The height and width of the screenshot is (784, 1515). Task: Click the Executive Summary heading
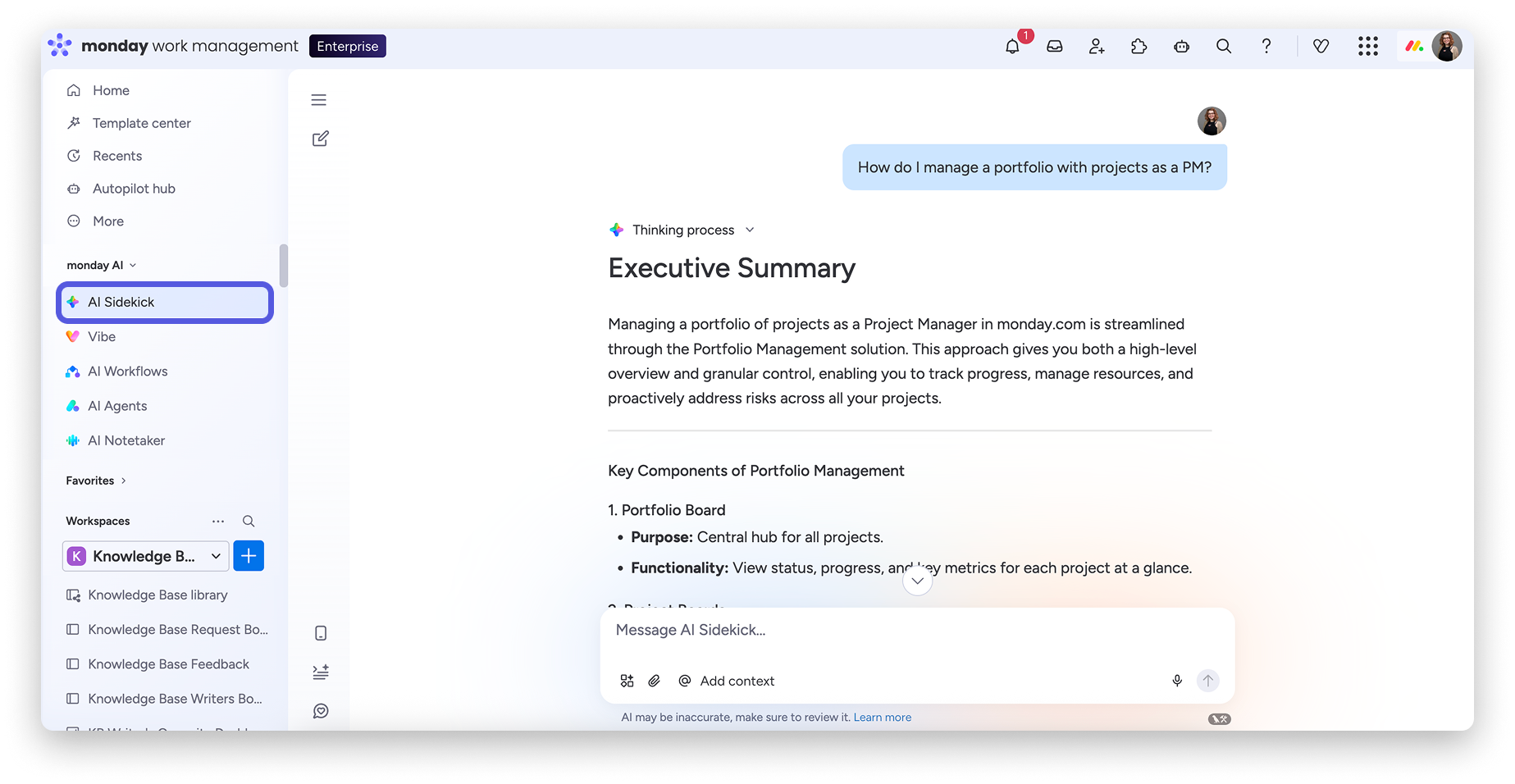pyautogui.click(x=732, y=268)
